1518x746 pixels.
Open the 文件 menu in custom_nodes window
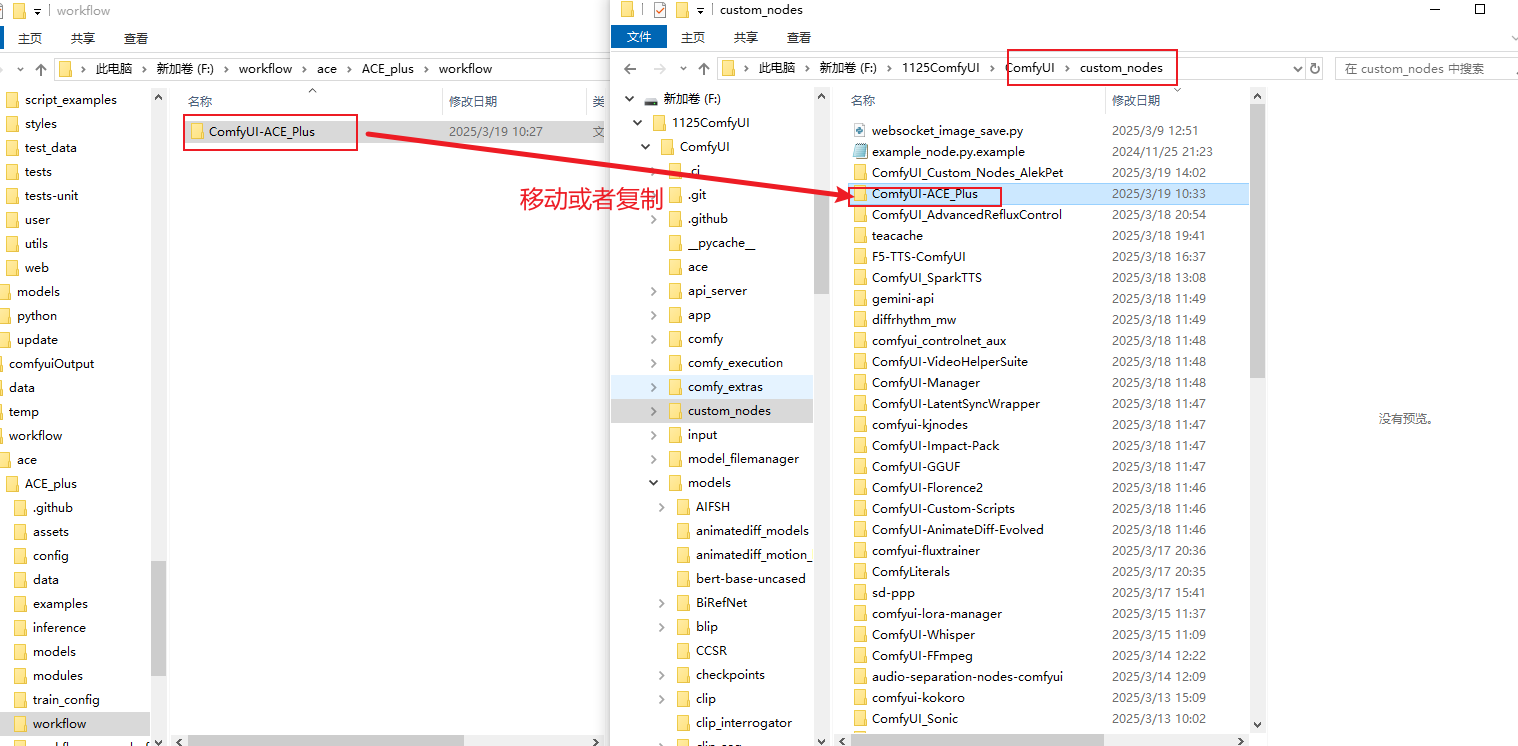coord(638,38)
